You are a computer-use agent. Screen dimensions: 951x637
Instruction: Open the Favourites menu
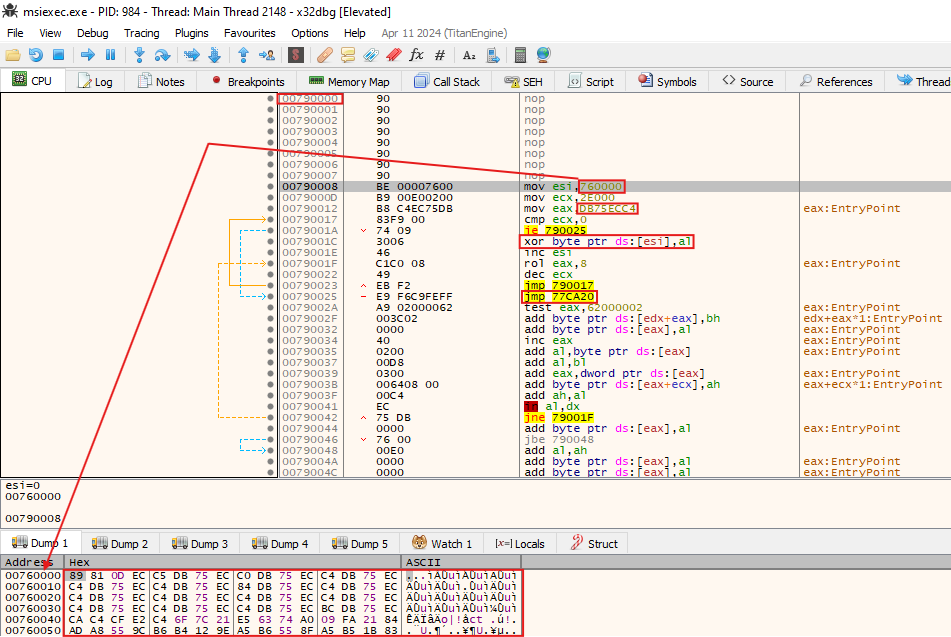249,33
